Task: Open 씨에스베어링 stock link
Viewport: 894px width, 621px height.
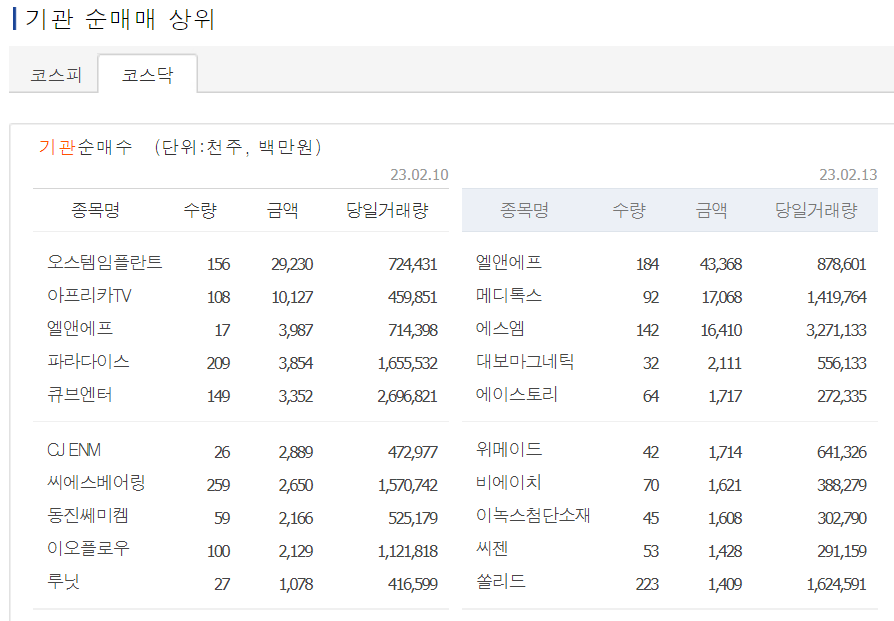Action: tap(96, 484)
